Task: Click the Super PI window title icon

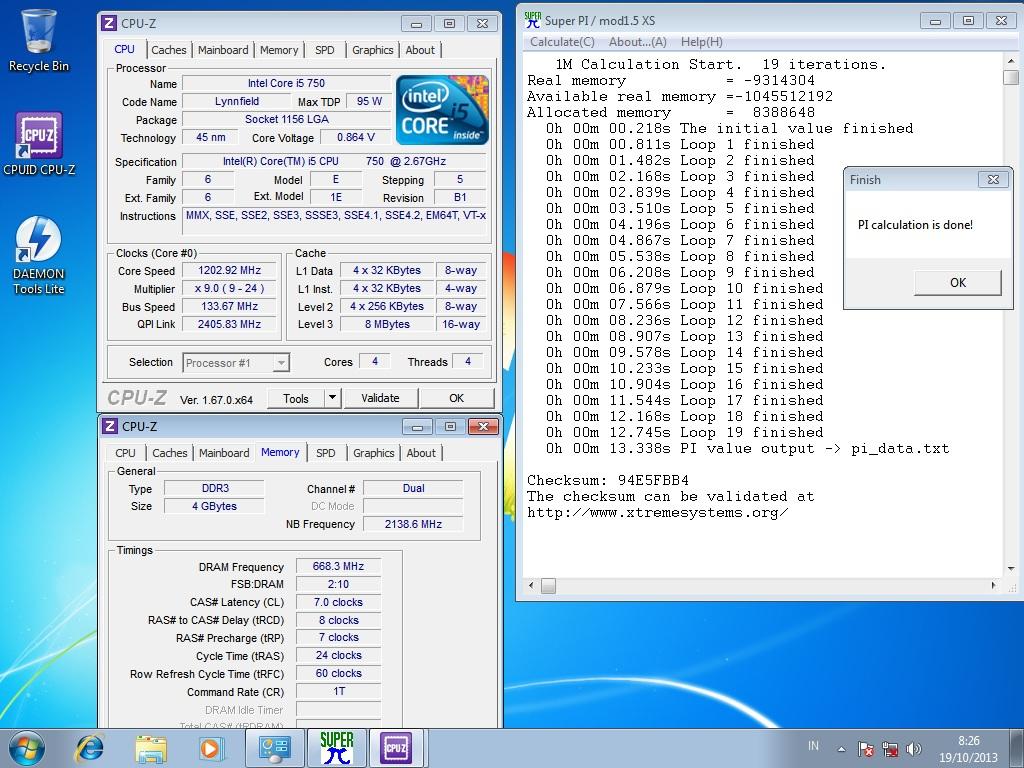Action: click(533, 20)
